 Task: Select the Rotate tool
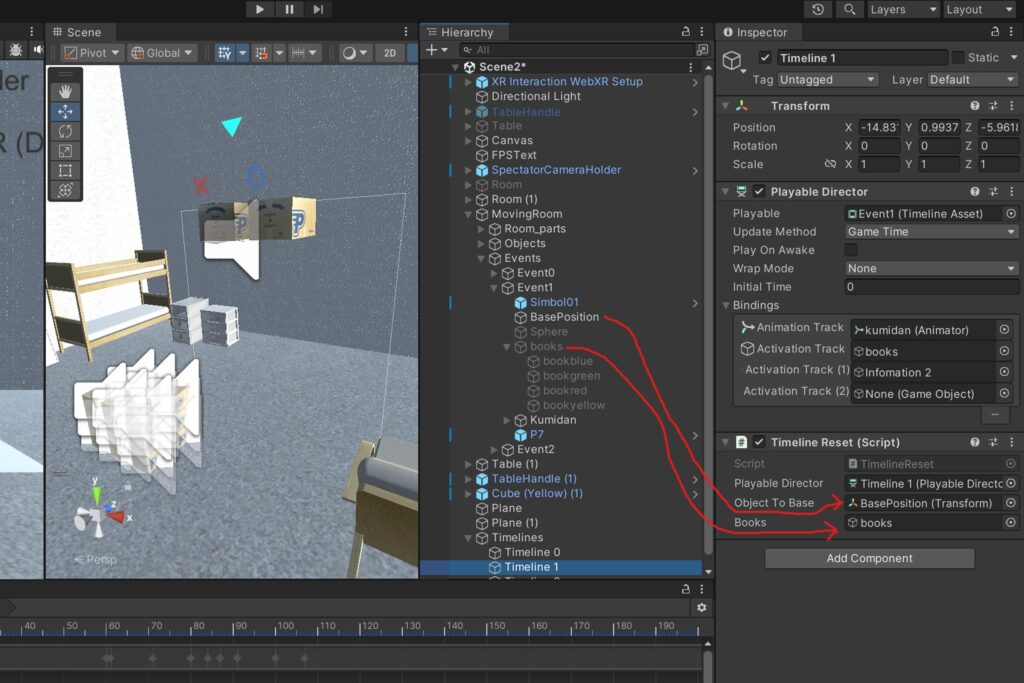click(x=65, y=131)
